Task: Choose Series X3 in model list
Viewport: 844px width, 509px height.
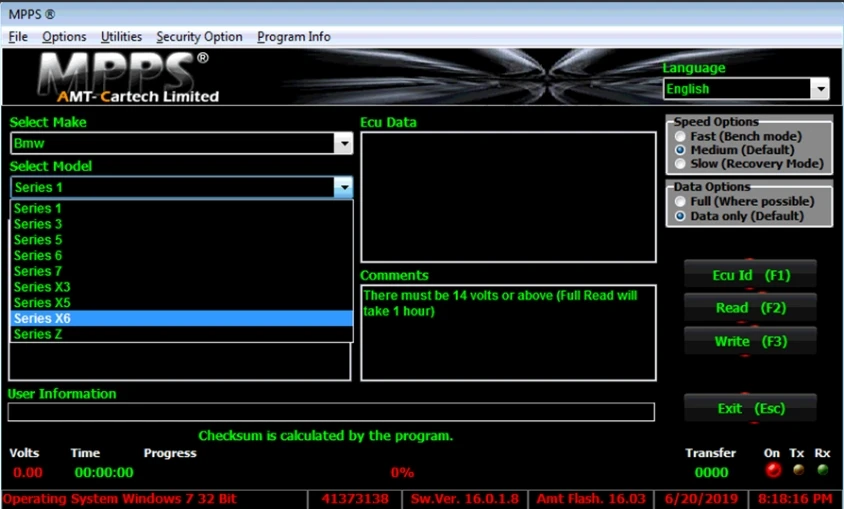Action: point(181,287)
